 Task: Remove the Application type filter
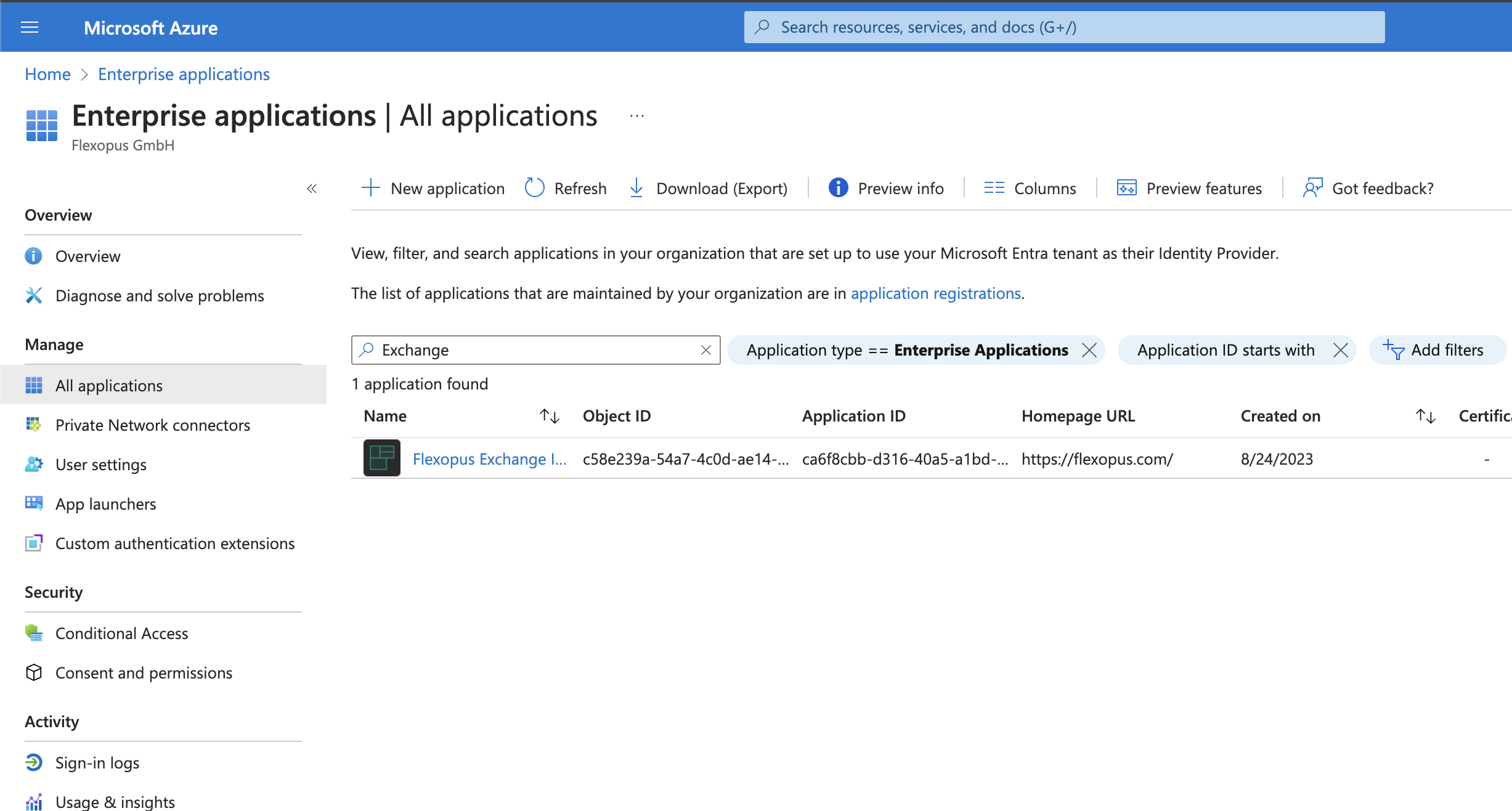click(x=1089, y=350)
